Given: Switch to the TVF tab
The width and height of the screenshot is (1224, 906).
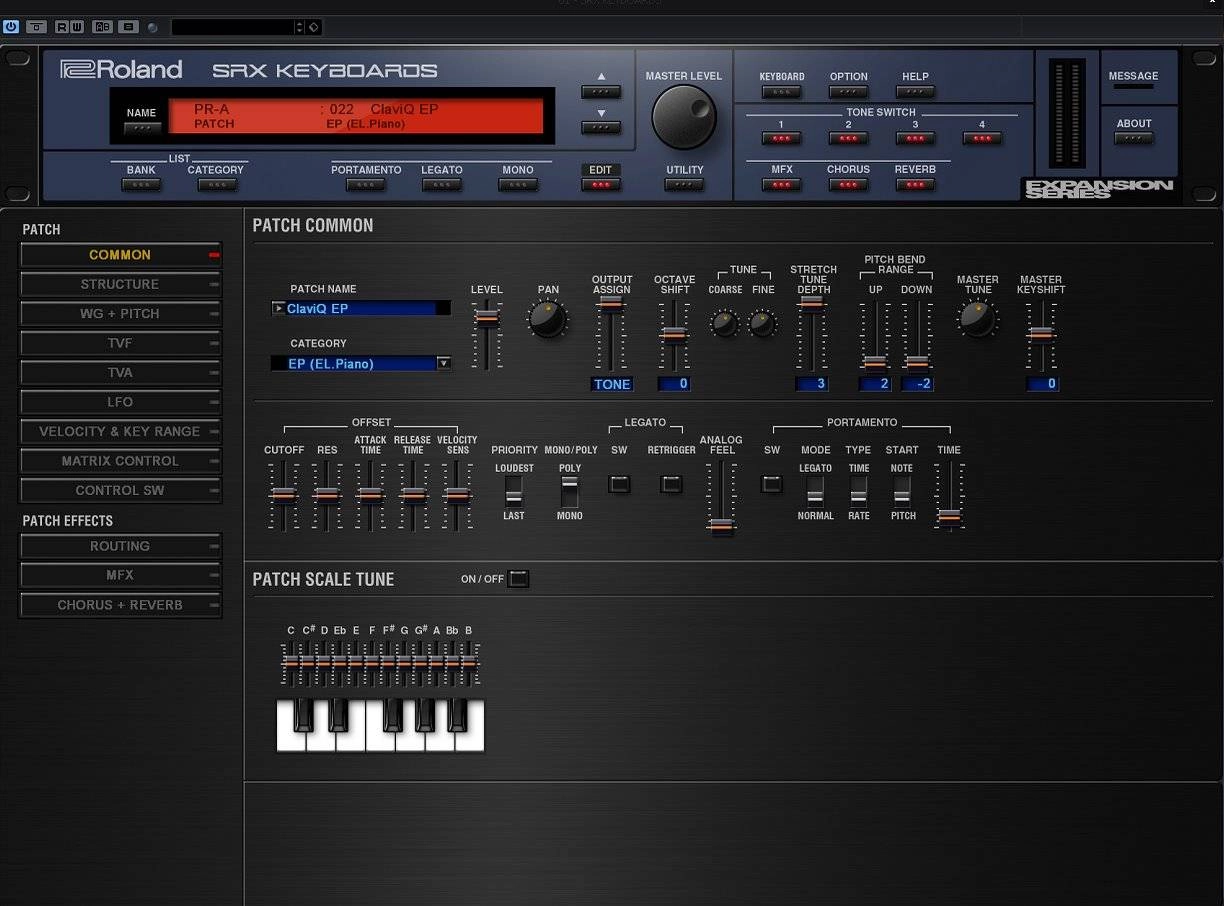Looking at the screenshot, I should (x=120, y=343).
